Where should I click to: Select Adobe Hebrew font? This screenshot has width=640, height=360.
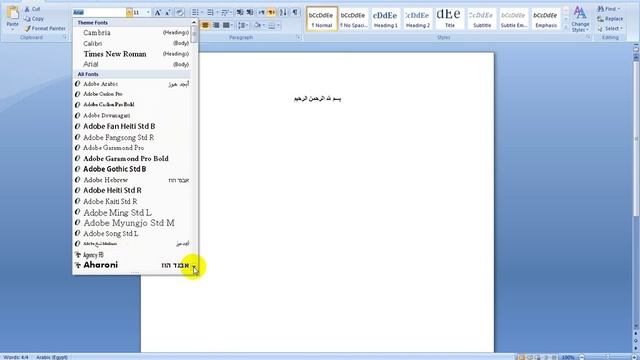point(132,180)
